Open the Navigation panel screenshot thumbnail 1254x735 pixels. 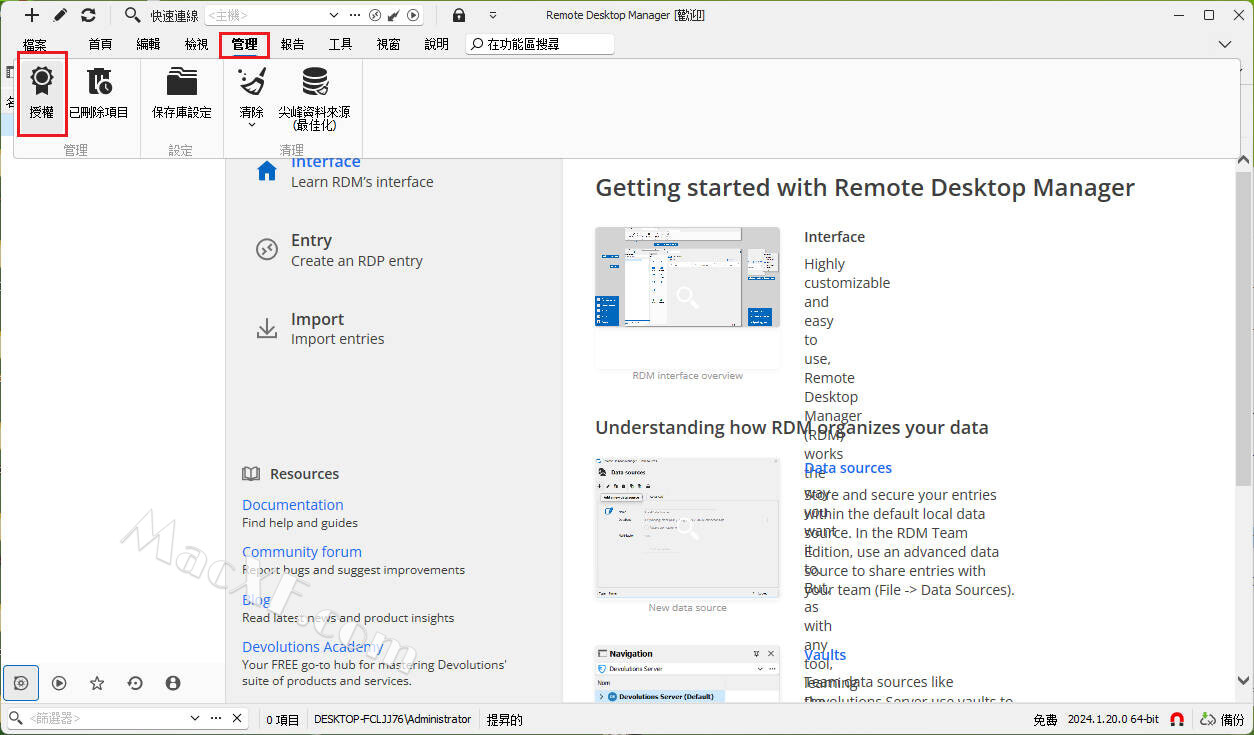(687, 673)
